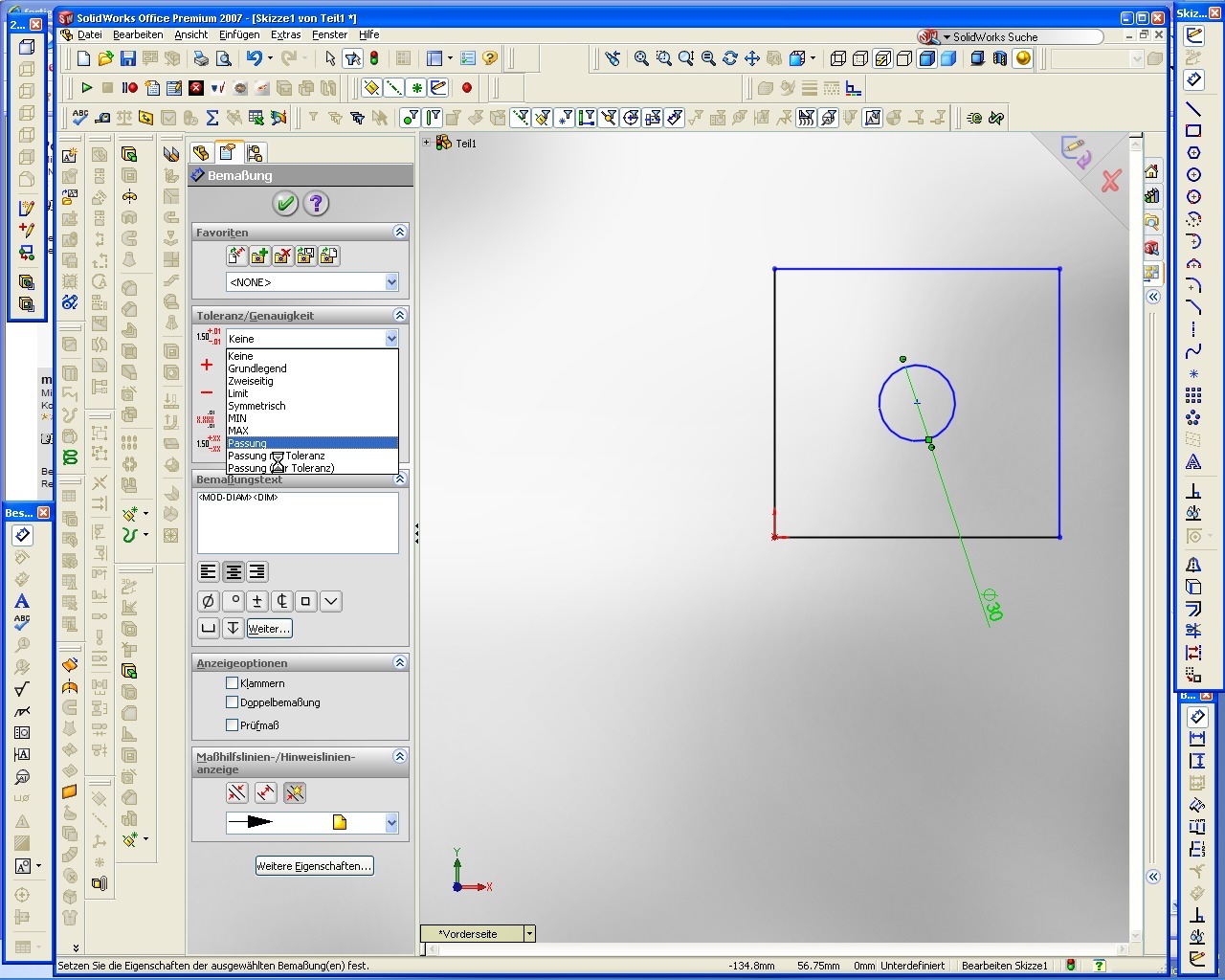The image size is (1225, 980).
Task: Click the Open folder icon
Action: click(105, 58)
